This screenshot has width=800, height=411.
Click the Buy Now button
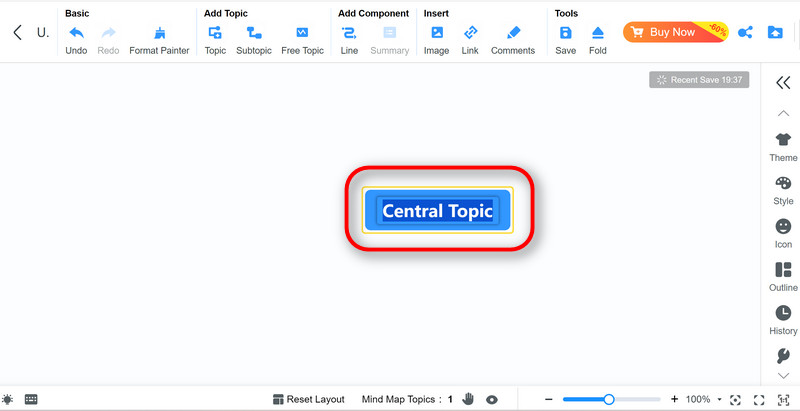click(672, 32)
